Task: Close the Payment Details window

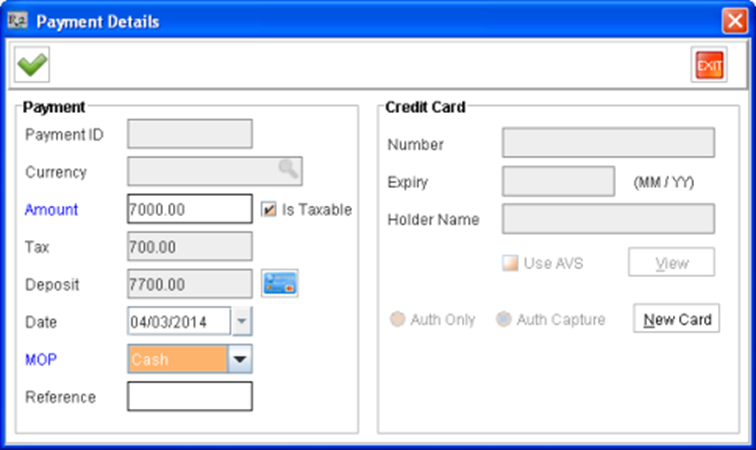Action: (735, 21)
